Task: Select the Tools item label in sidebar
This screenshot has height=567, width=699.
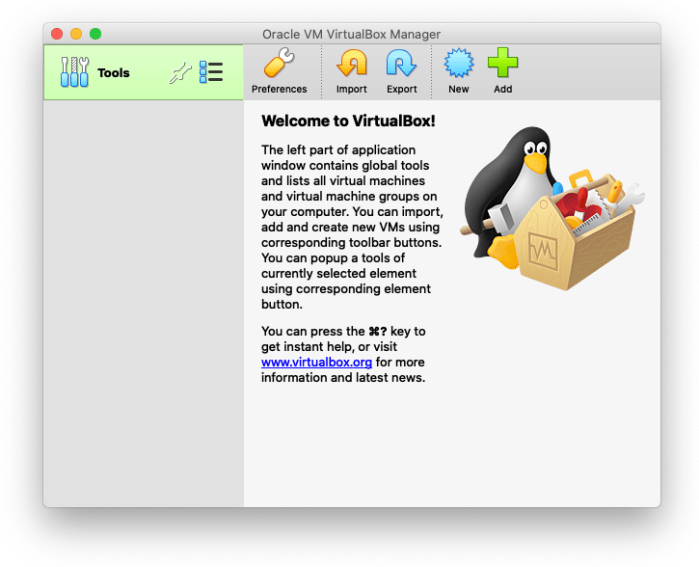Action: [x=113, y=73]
